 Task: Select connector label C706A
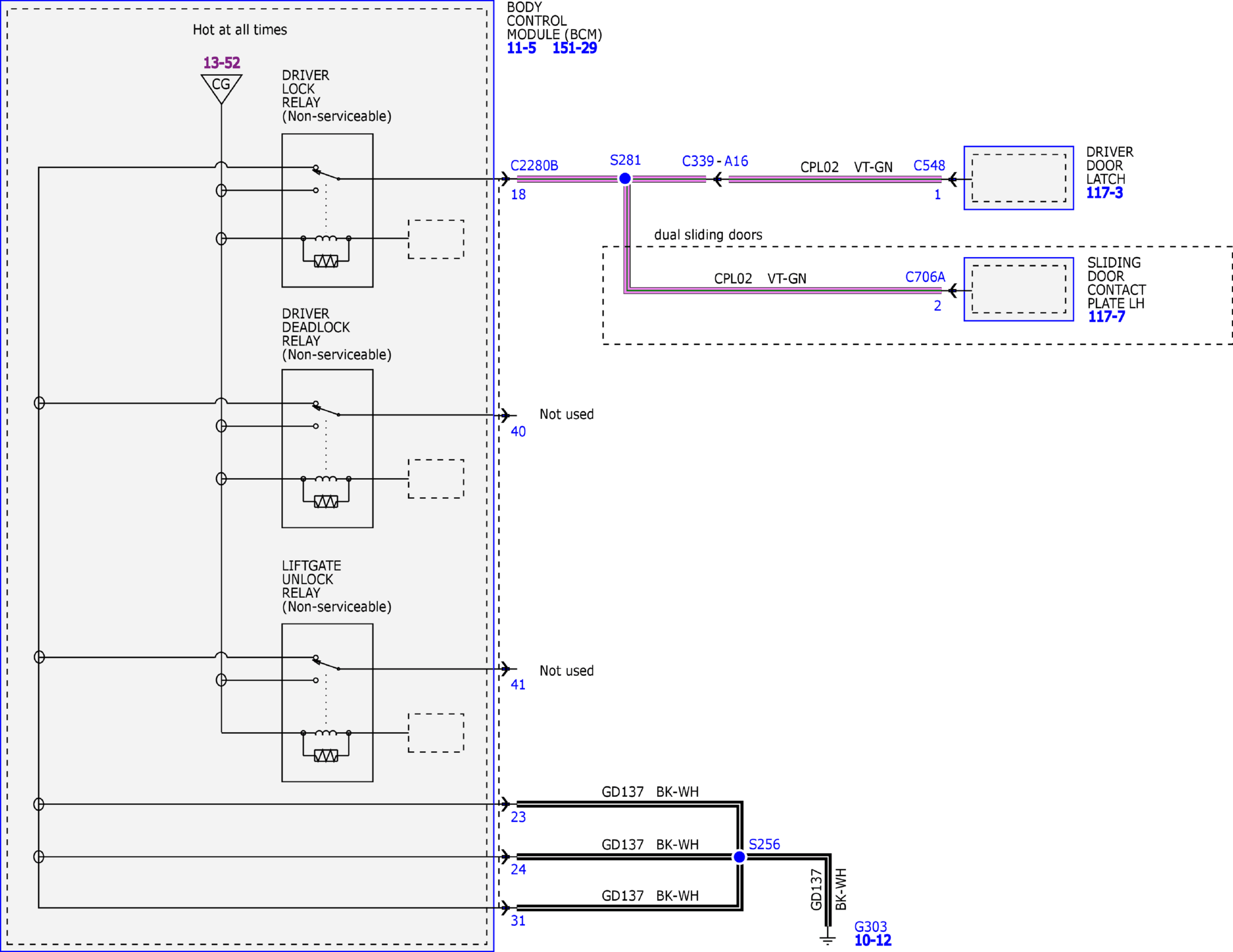pos(925,277)
